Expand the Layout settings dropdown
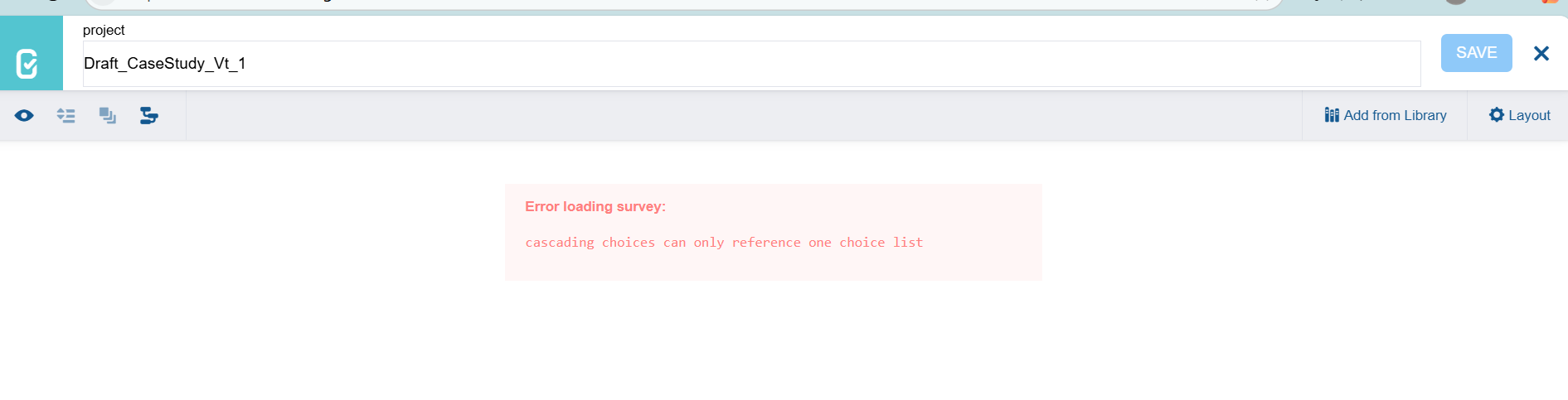The image size is (1568, 400). [1520, 116]
